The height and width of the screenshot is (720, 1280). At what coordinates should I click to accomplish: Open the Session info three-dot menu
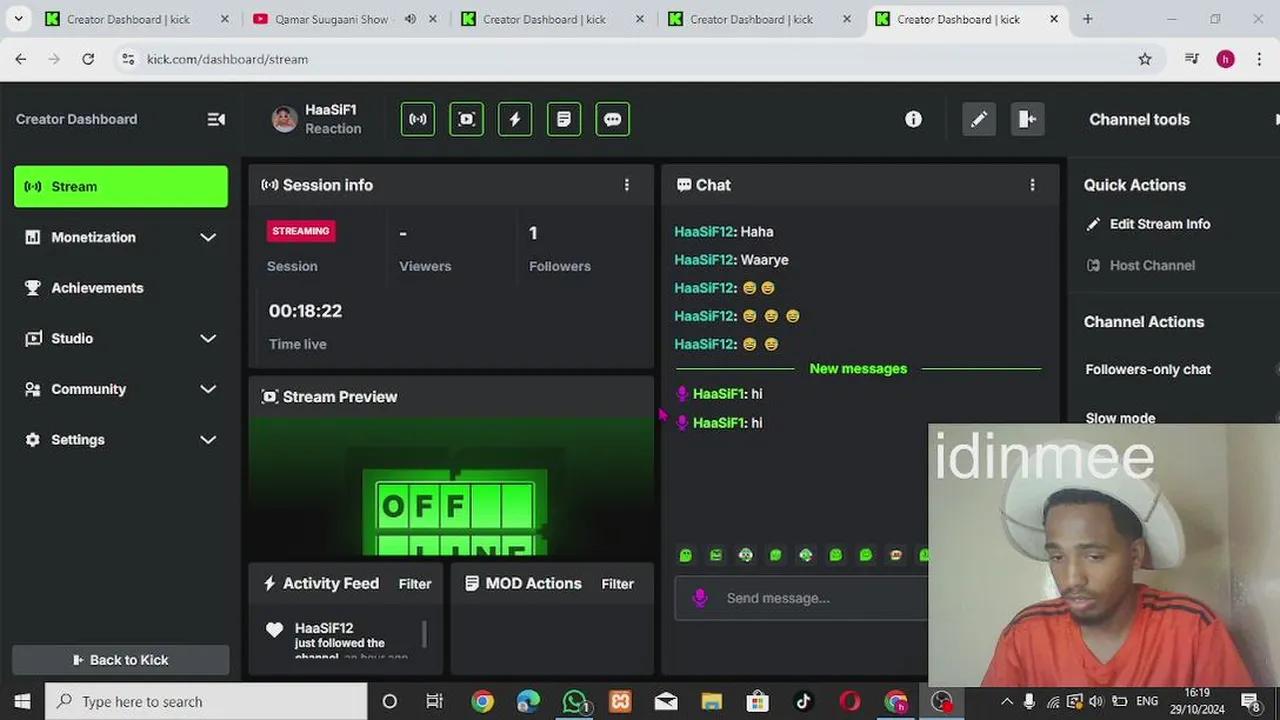[627, 185]
